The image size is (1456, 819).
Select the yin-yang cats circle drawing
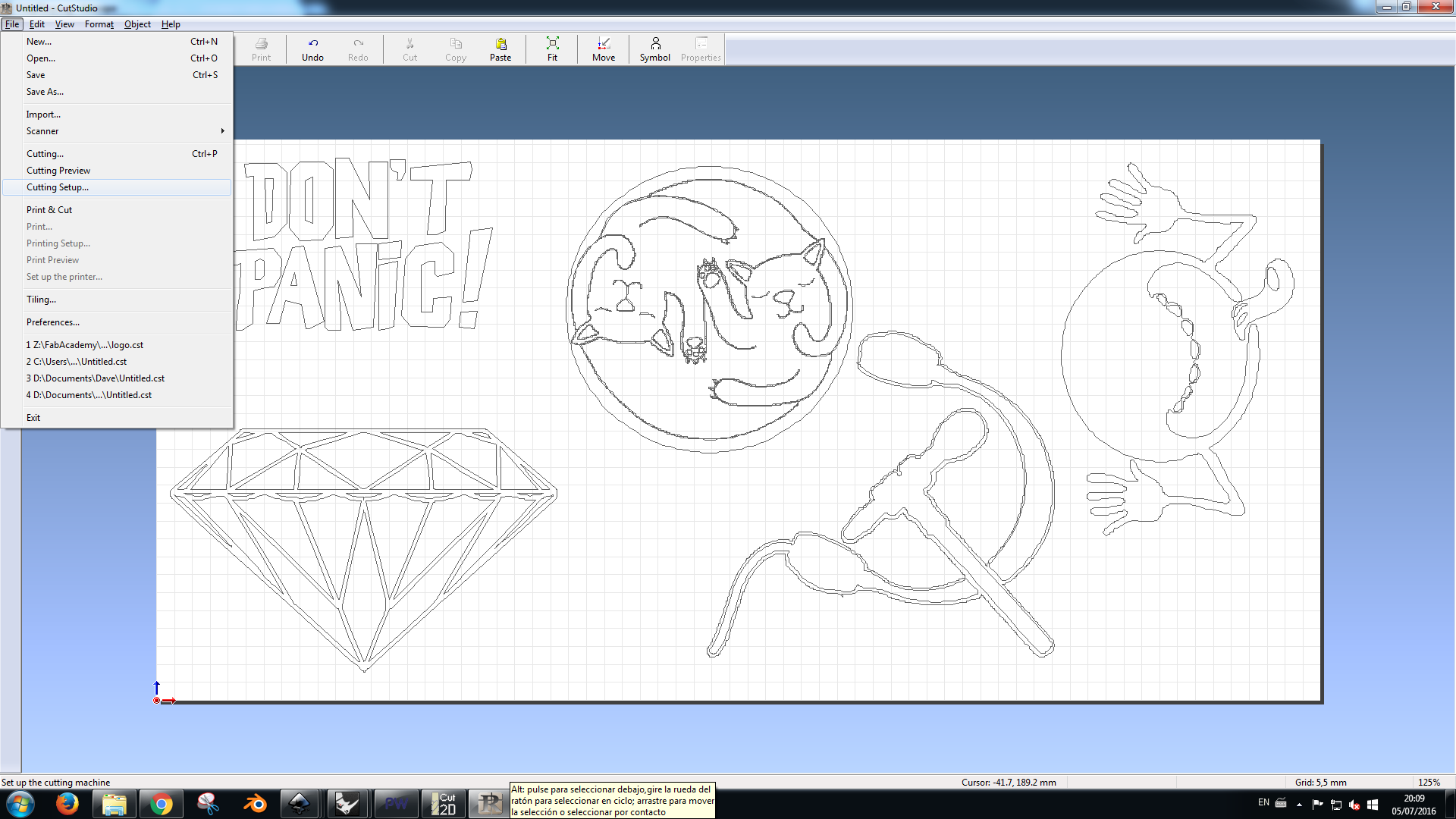pos(709,310)
